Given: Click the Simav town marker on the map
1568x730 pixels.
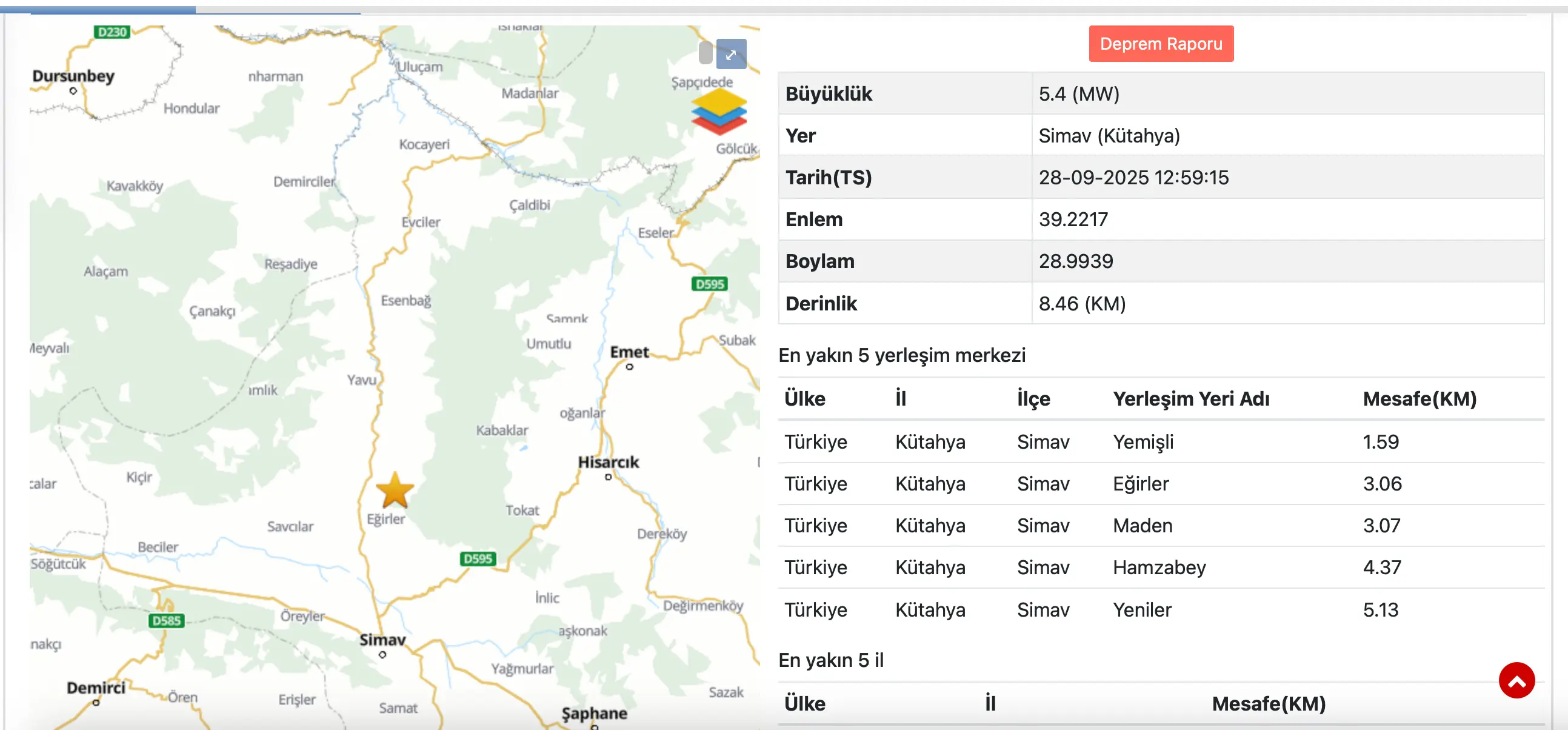Looking at the screenshot, I should (382, 655).
